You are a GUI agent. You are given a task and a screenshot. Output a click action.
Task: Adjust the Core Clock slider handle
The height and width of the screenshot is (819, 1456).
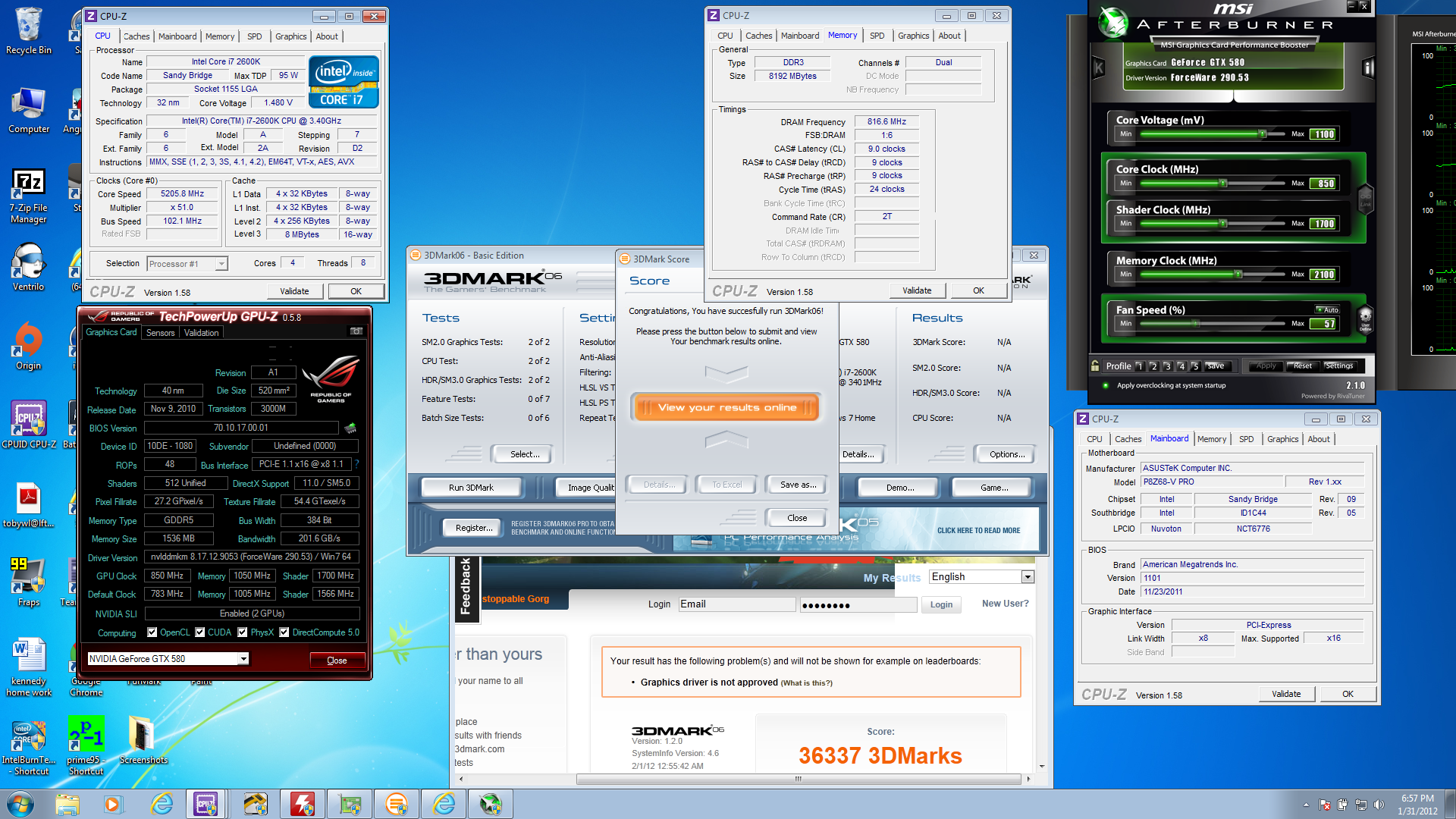(x=1222, y=184)
